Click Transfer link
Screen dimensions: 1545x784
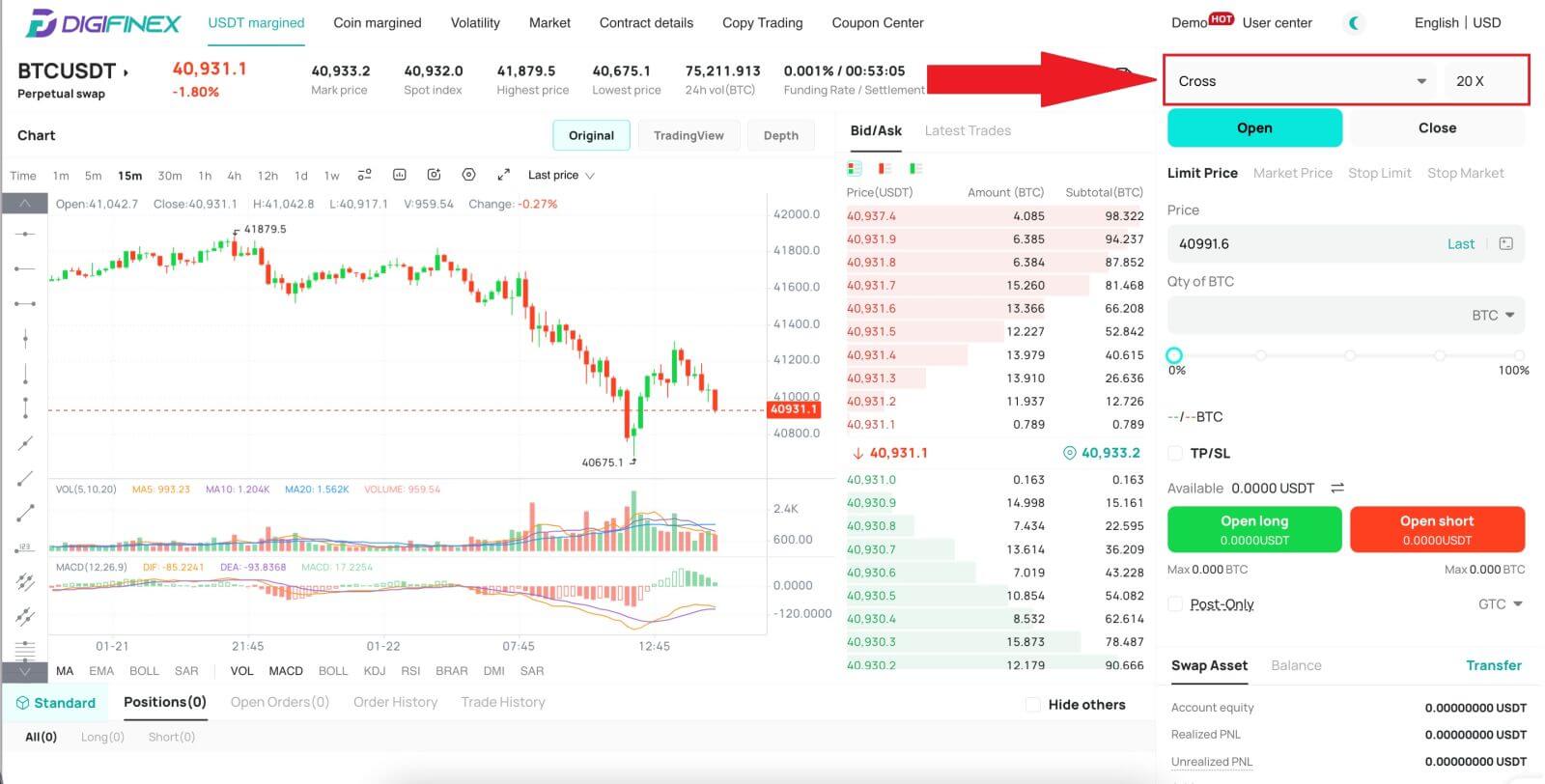(x=1493, y=665)
